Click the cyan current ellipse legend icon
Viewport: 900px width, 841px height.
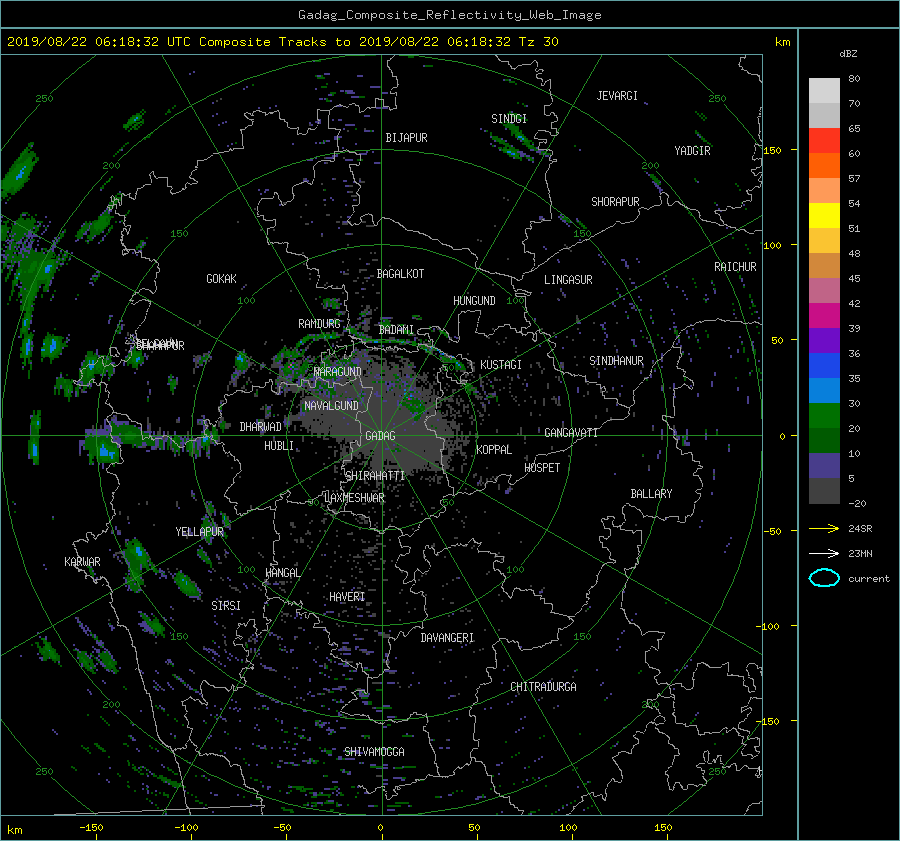tap(824, 578)
